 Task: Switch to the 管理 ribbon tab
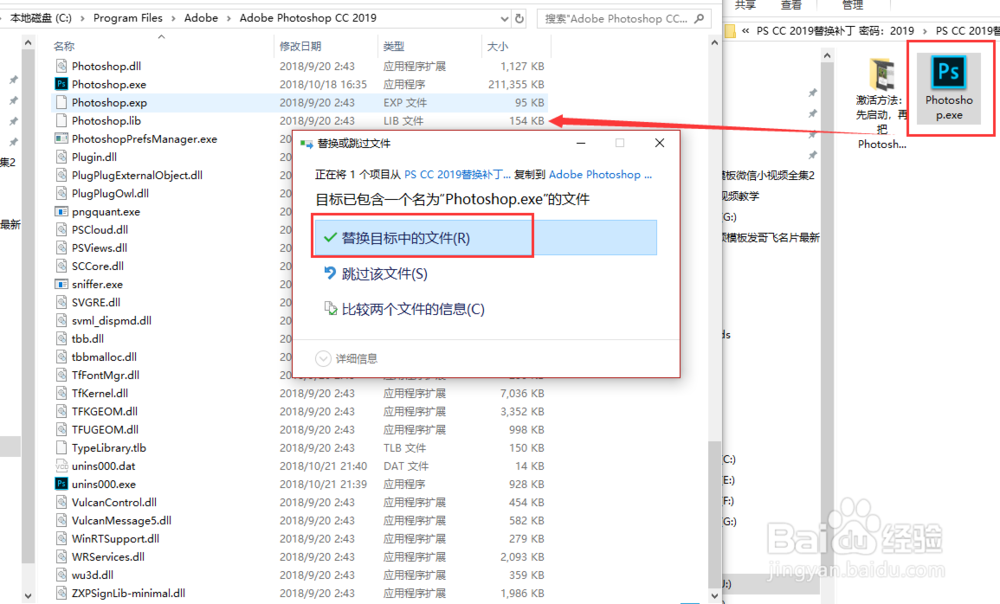(x=853, y=5)
